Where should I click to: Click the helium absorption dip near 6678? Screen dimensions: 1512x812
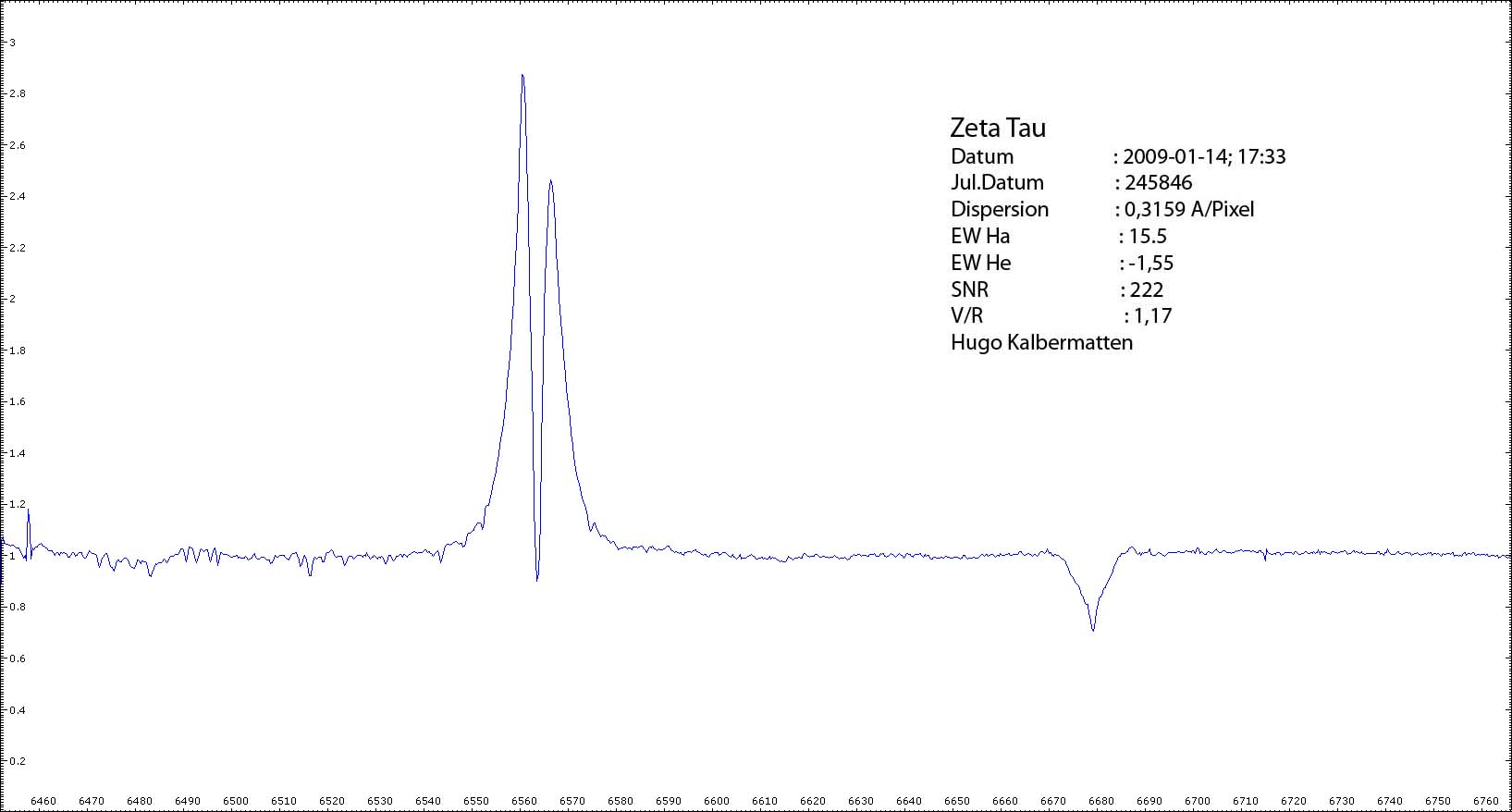click(1093, 628)
